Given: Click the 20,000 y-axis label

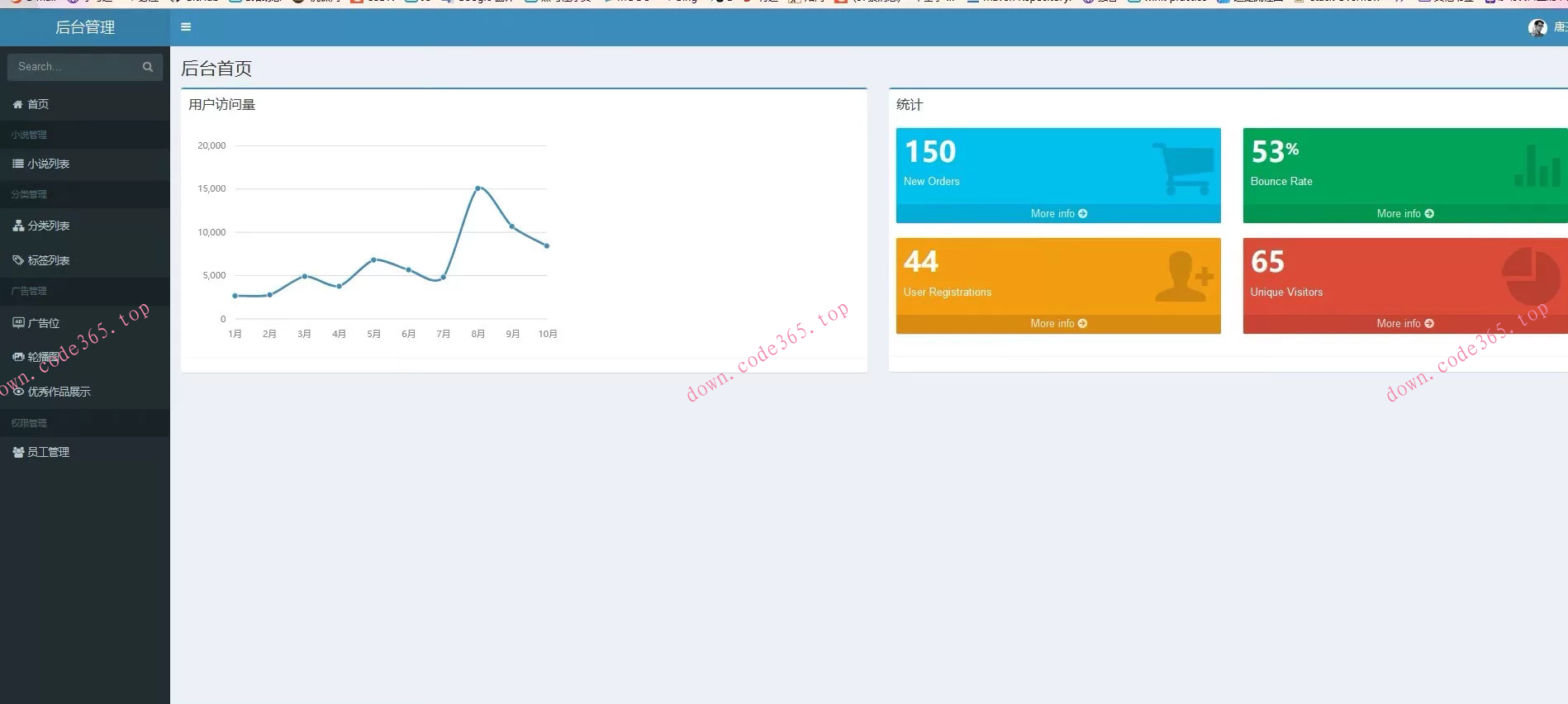Looking at the screenshot, I should coord(211,145).
